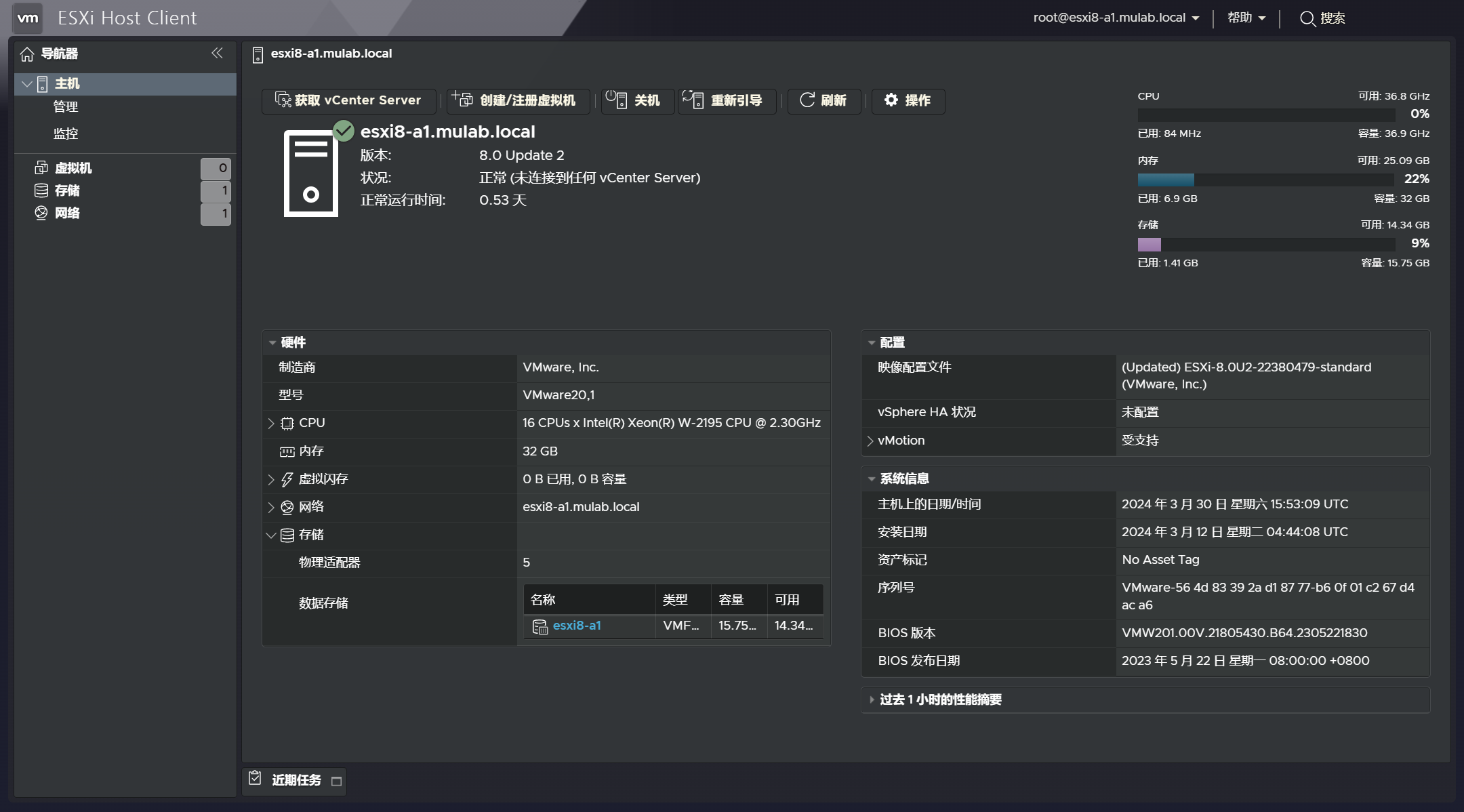This screenshot has height=812, width=1464.
Task: Click the search magnifier icon
Action: point(1307,19)
